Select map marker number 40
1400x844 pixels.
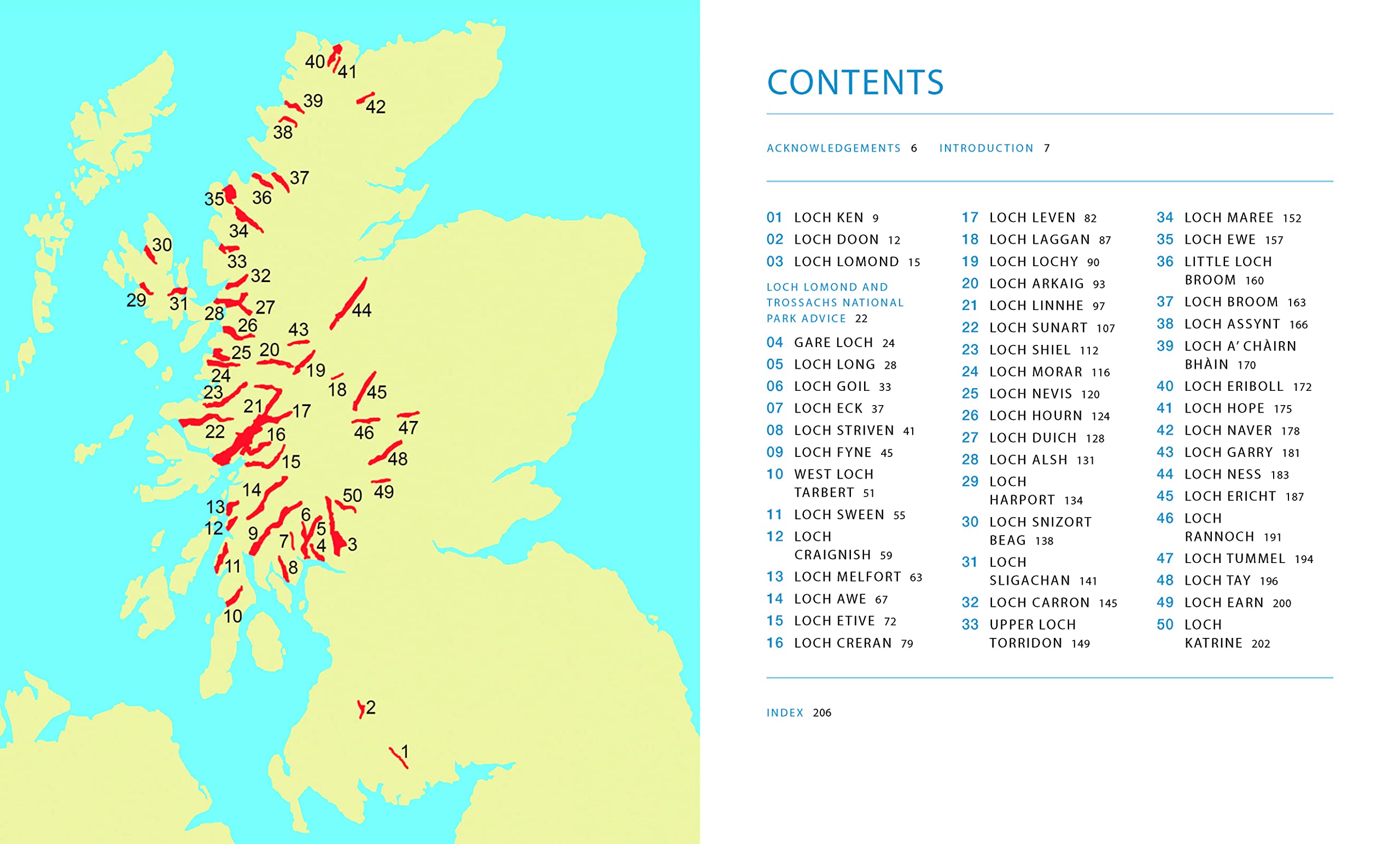315,61
